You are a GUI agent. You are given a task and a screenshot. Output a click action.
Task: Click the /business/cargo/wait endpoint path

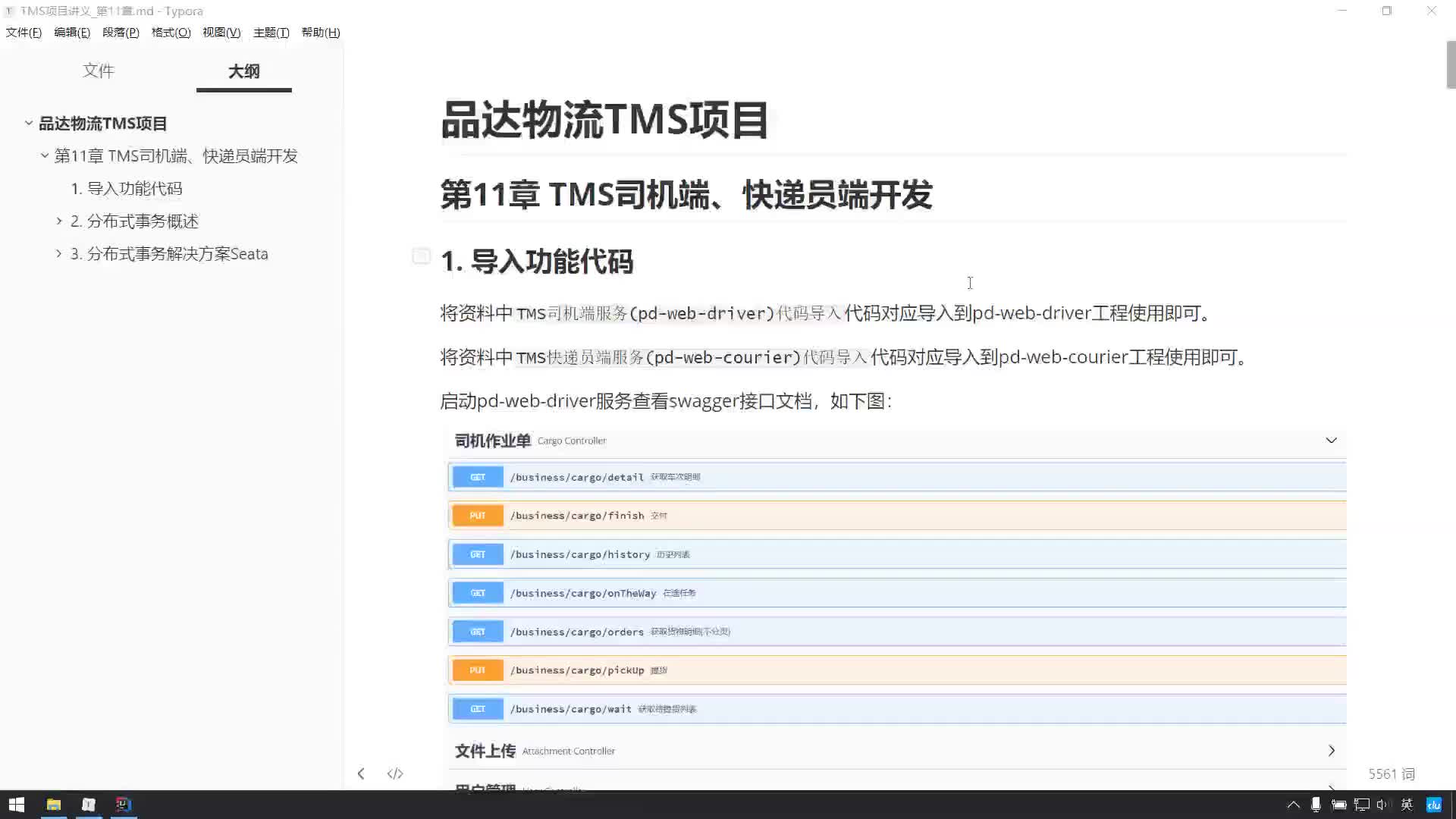(570, 709)
